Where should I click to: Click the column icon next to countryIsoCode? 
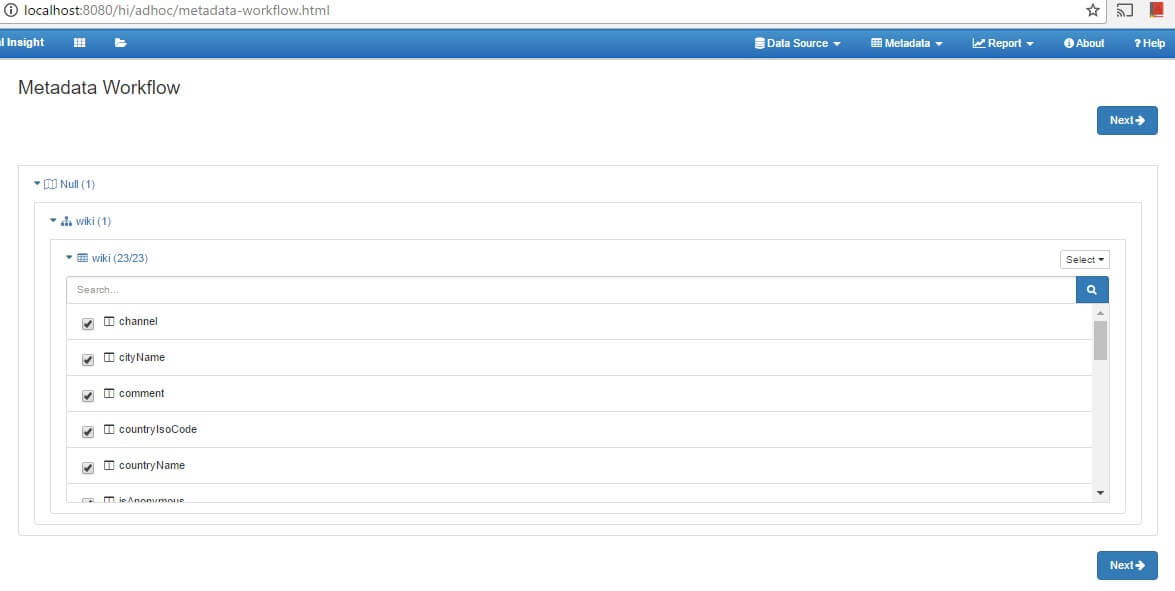(x=109, y=429)
